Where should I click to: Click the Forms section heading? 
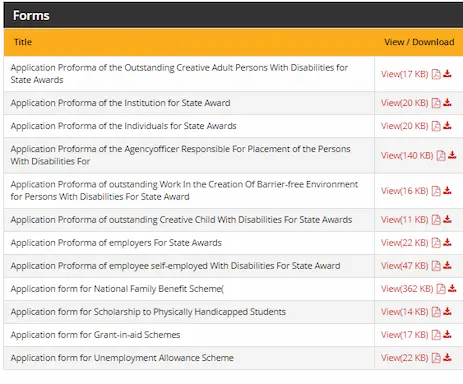[x=31, y=16]
